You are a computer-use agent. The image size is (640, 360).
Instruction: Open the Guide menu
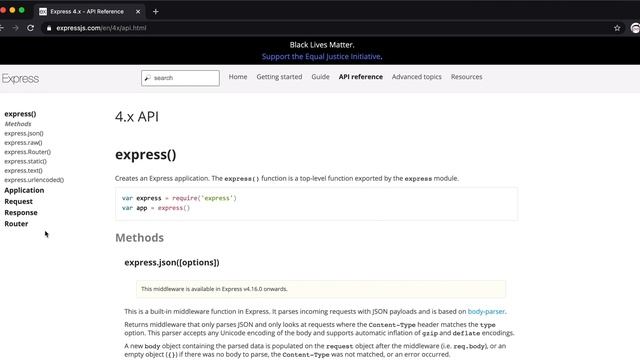pyautogui.click(x=320, y=77)
